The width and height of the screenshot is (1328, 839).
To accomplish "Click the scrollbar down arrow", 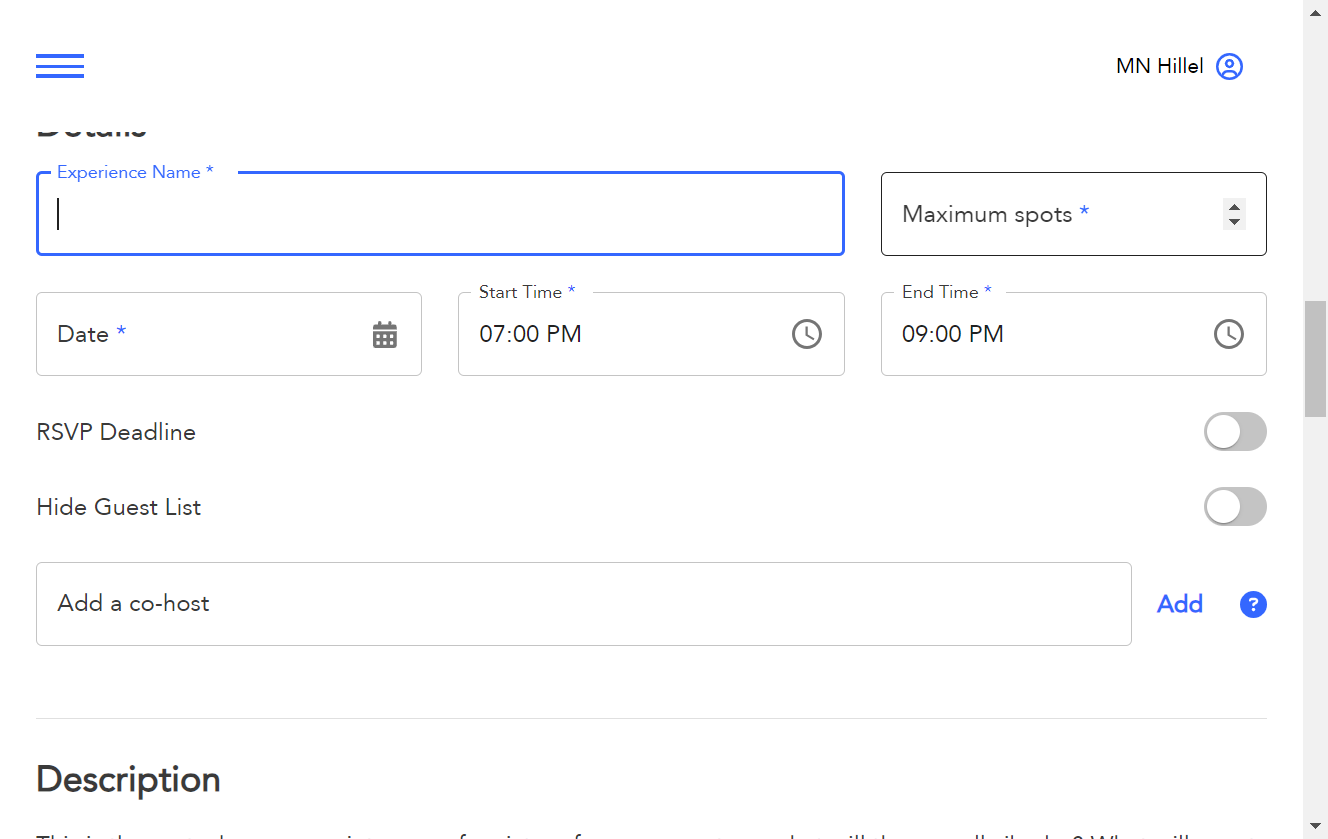I will point(1316,827).
